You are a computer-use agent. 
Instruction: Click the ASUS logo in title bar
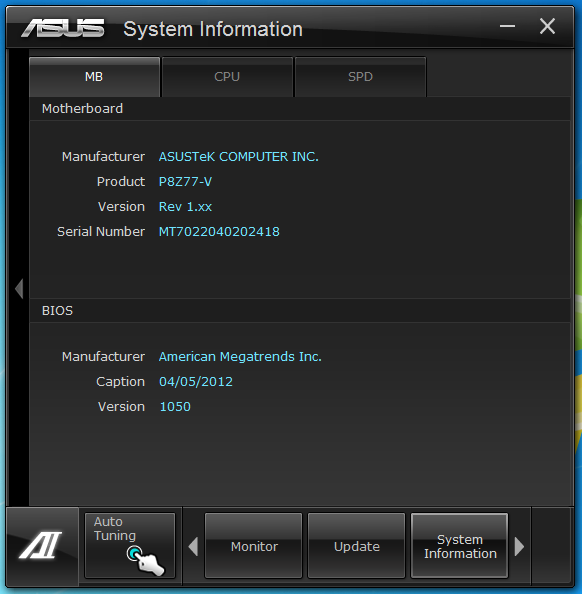click(63, 28)
